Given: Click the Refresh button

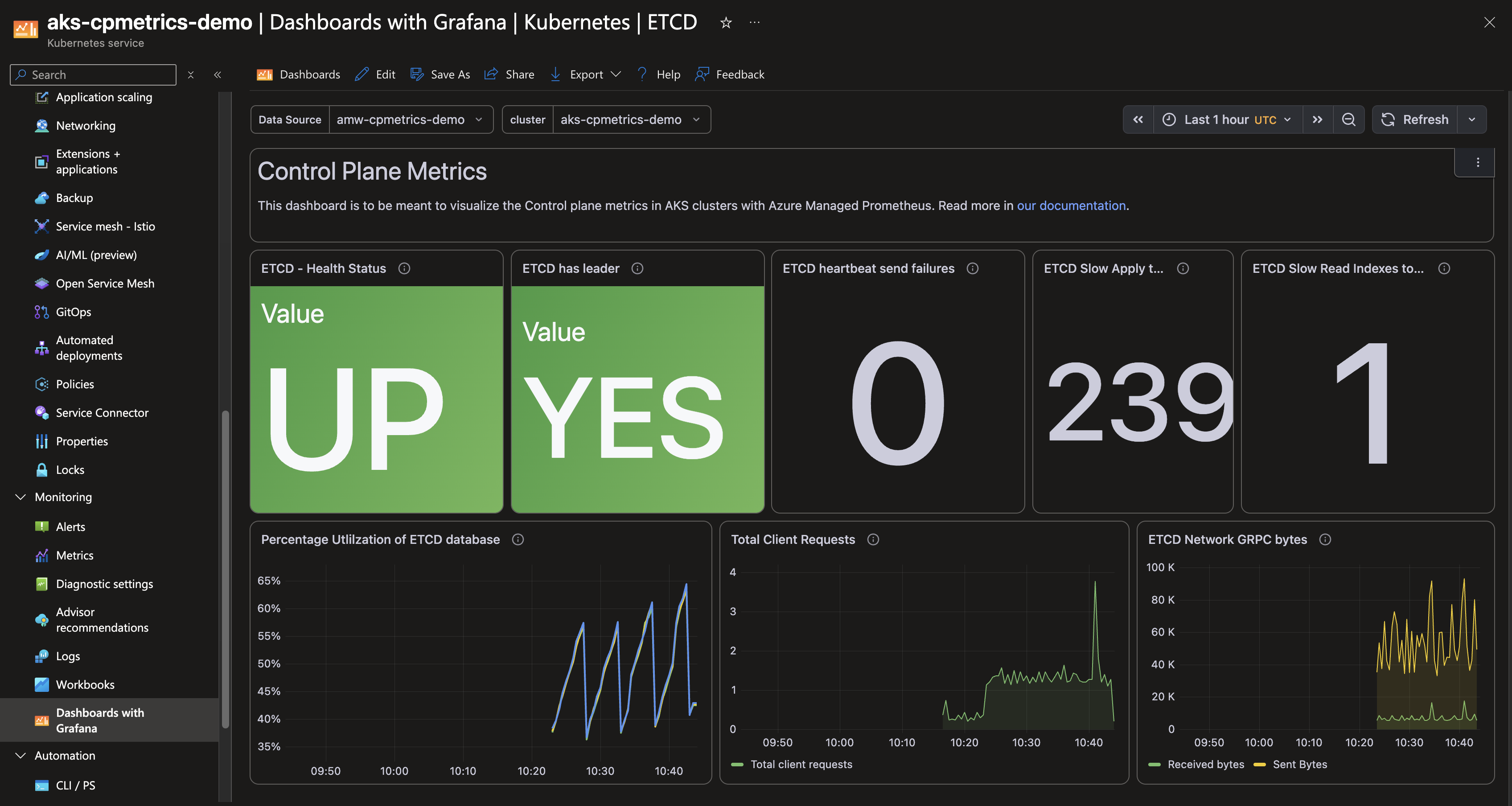Looking at the screenshot, I should click(1414, 120).
